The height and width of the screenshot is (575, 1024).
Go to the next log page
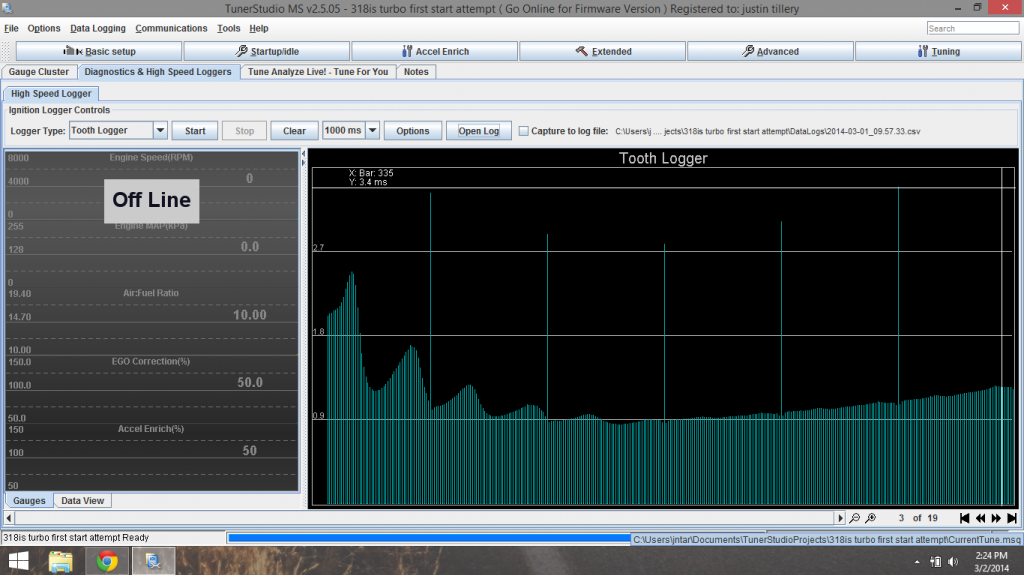996,518
